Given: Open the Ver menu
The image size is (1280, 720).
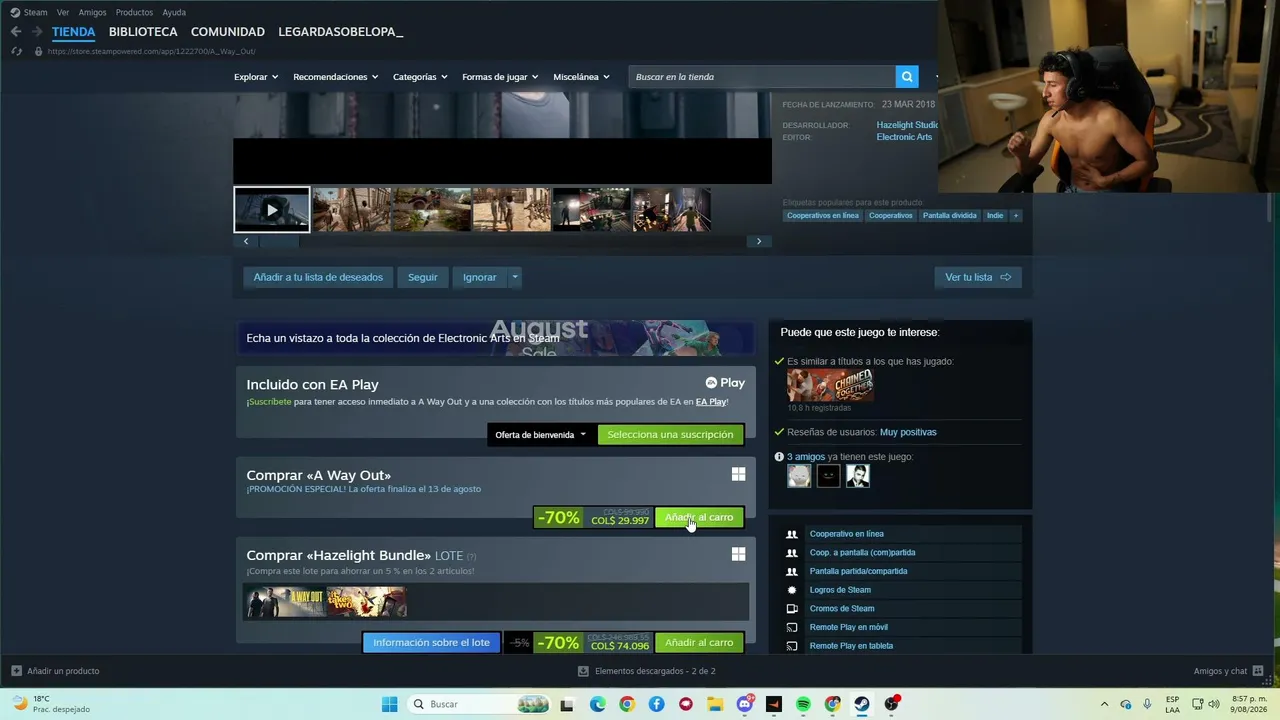Looking at the screenshot, I should (63, 12).
